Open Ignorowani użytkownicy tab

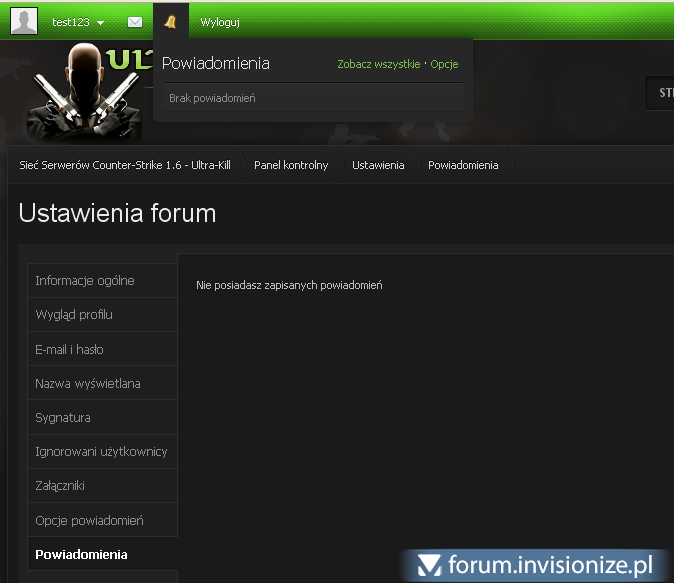pyautogui.click(x=101, y=452)
